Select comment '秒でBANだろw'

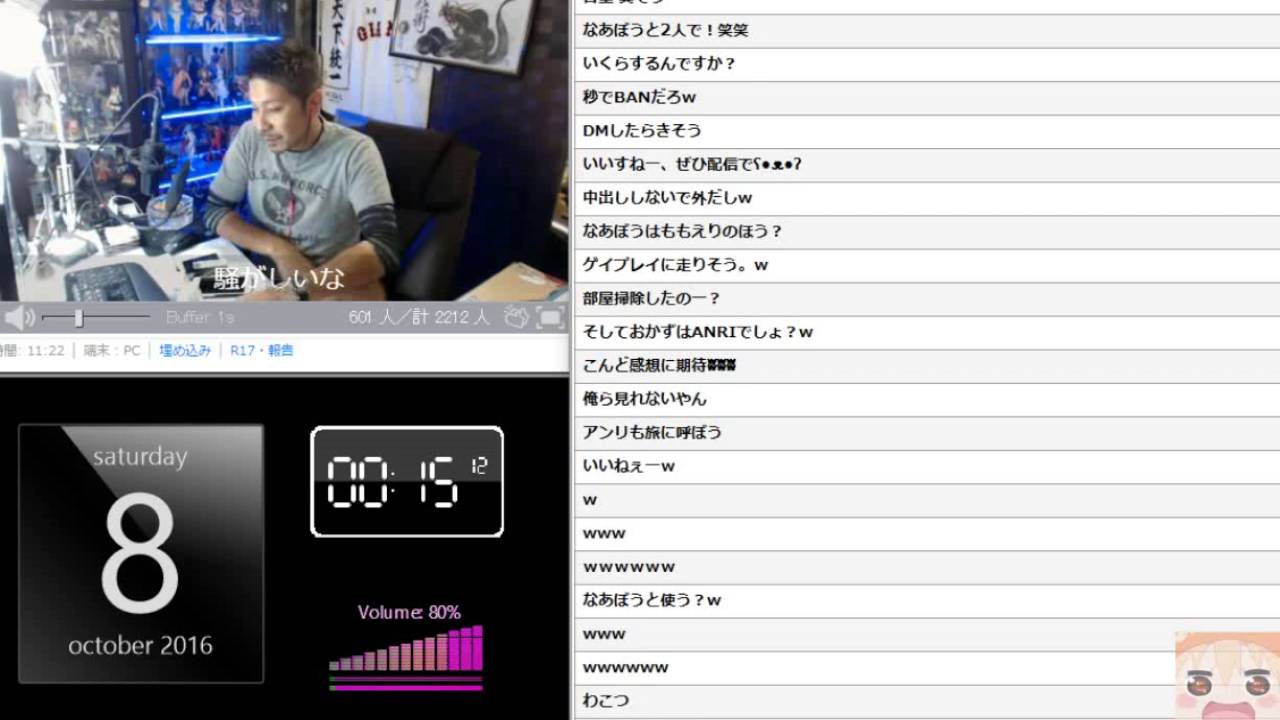(x=639, y=98)
